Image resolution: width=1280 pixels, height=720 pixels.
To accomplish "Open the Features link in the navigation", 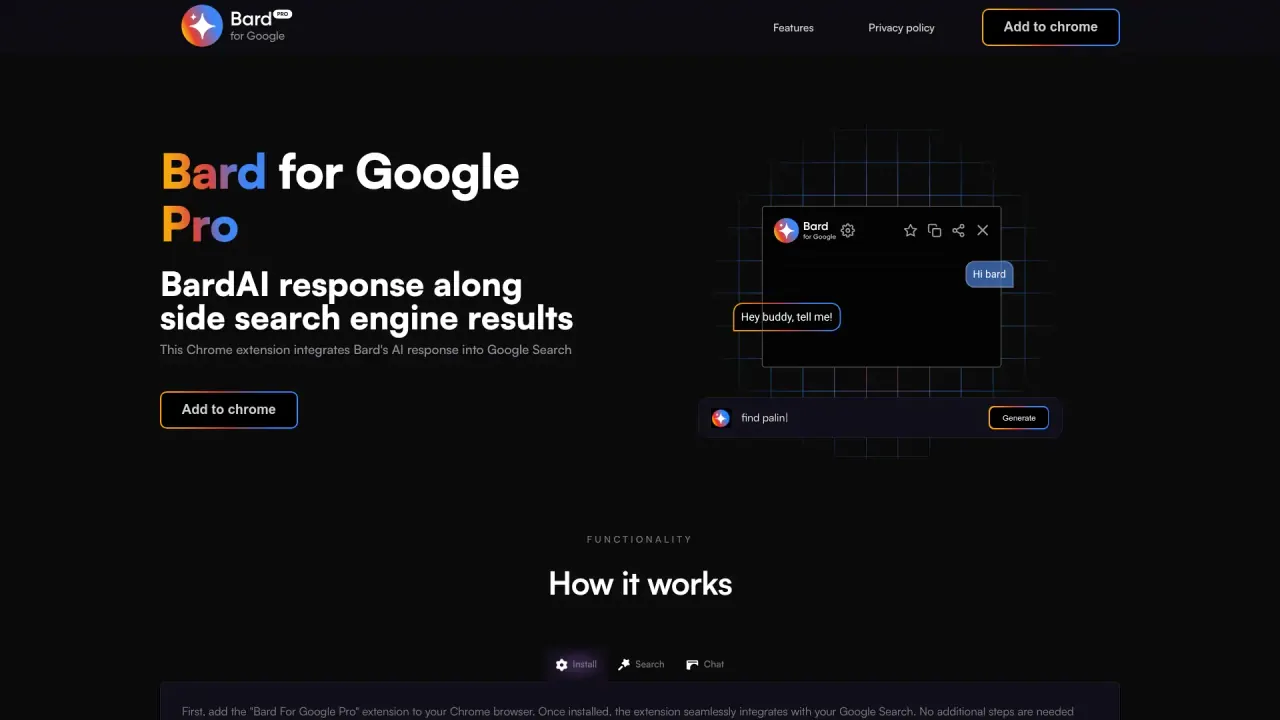I will pos(793,28).
